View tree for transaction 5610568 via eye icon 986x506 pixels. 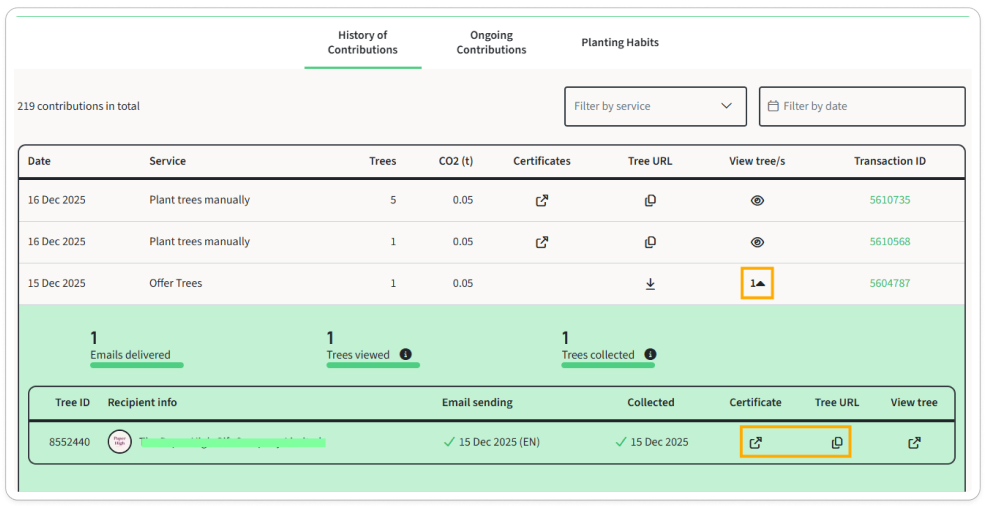point(757,242)
